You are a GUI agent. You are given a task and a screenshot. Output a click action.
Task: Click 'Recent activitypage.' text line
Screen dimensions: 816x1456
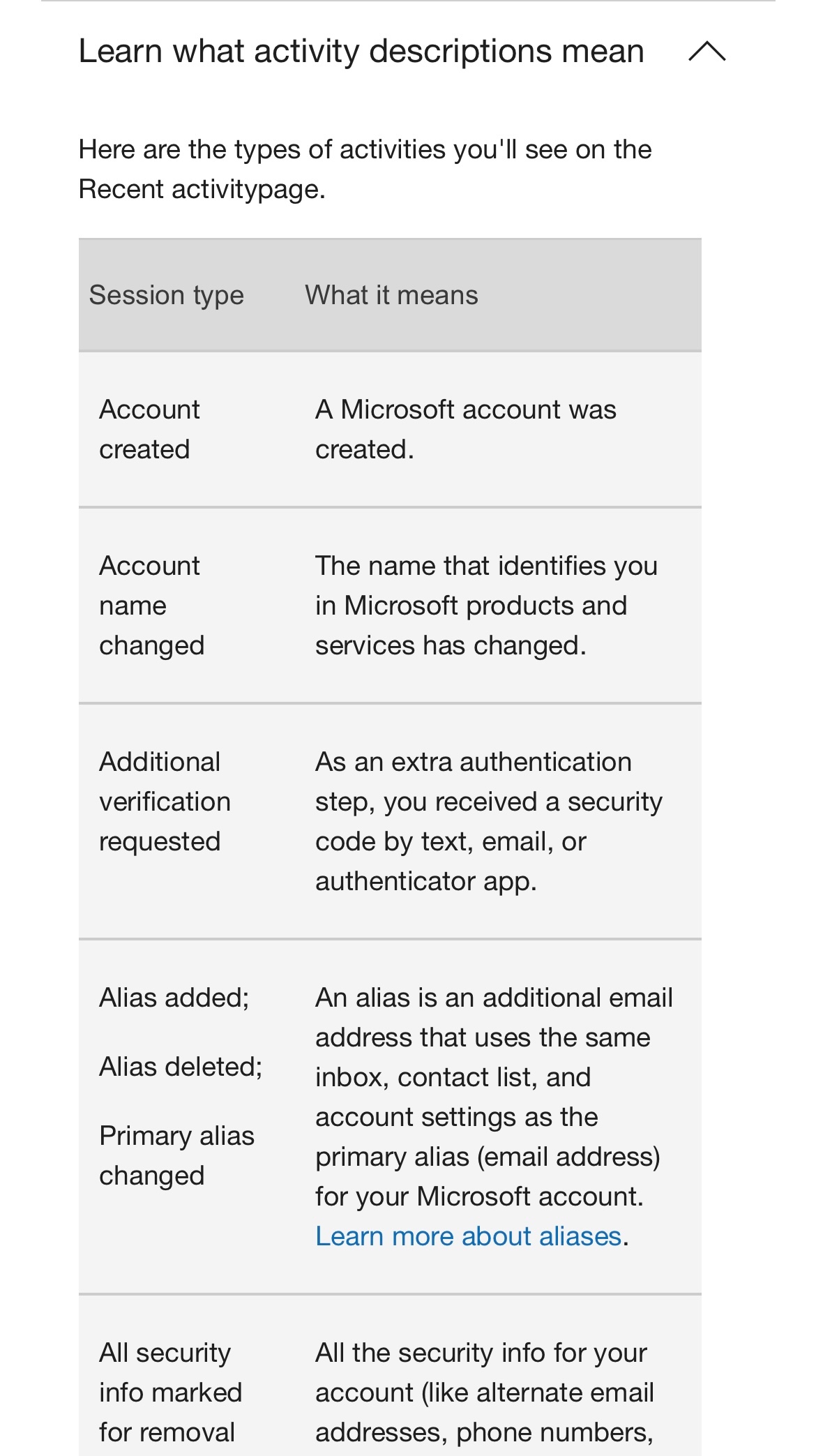click(x=202, y=189)
